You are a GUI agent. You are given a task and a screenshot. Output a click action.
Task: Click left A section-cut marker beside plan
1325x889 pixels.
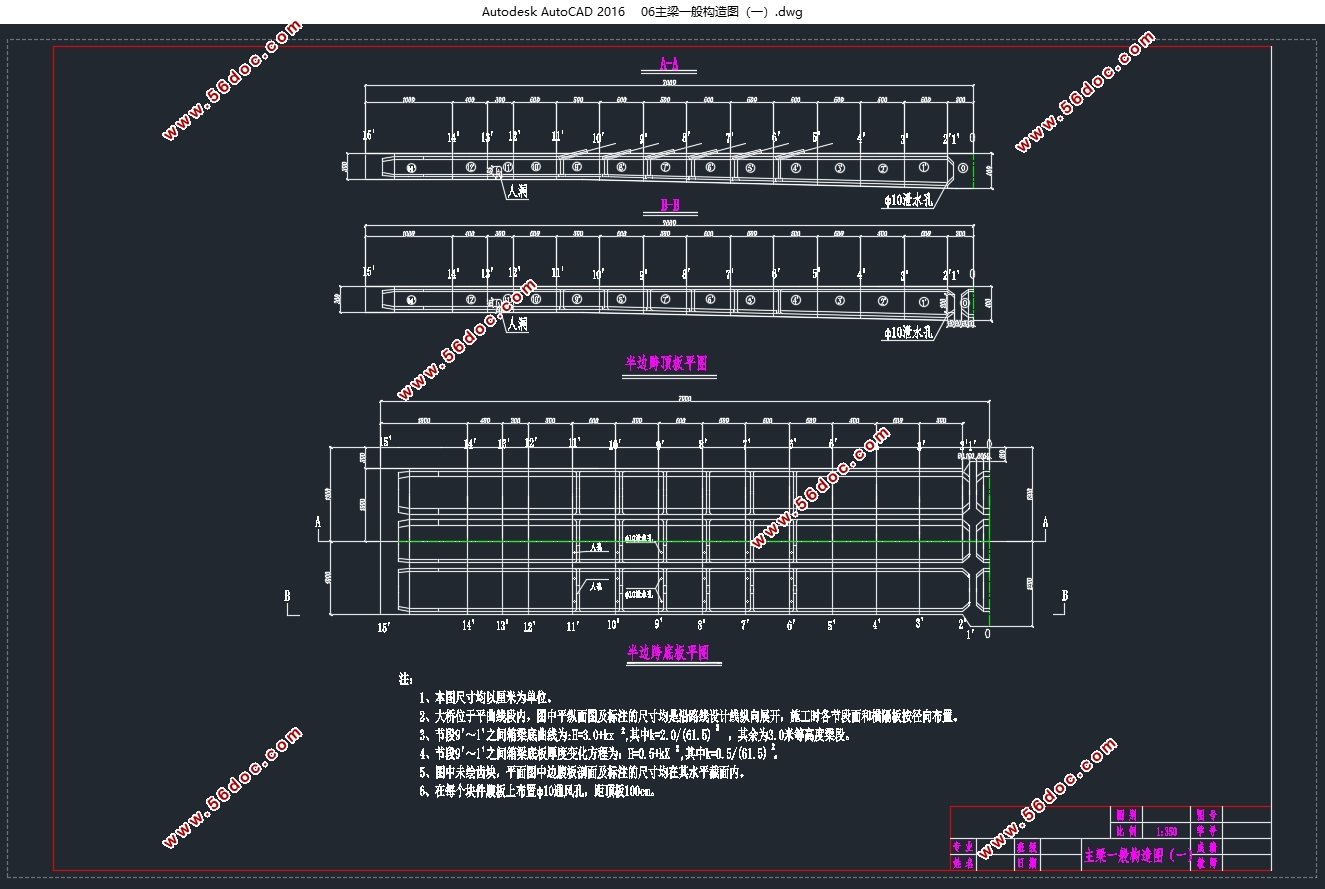(318, 522)
